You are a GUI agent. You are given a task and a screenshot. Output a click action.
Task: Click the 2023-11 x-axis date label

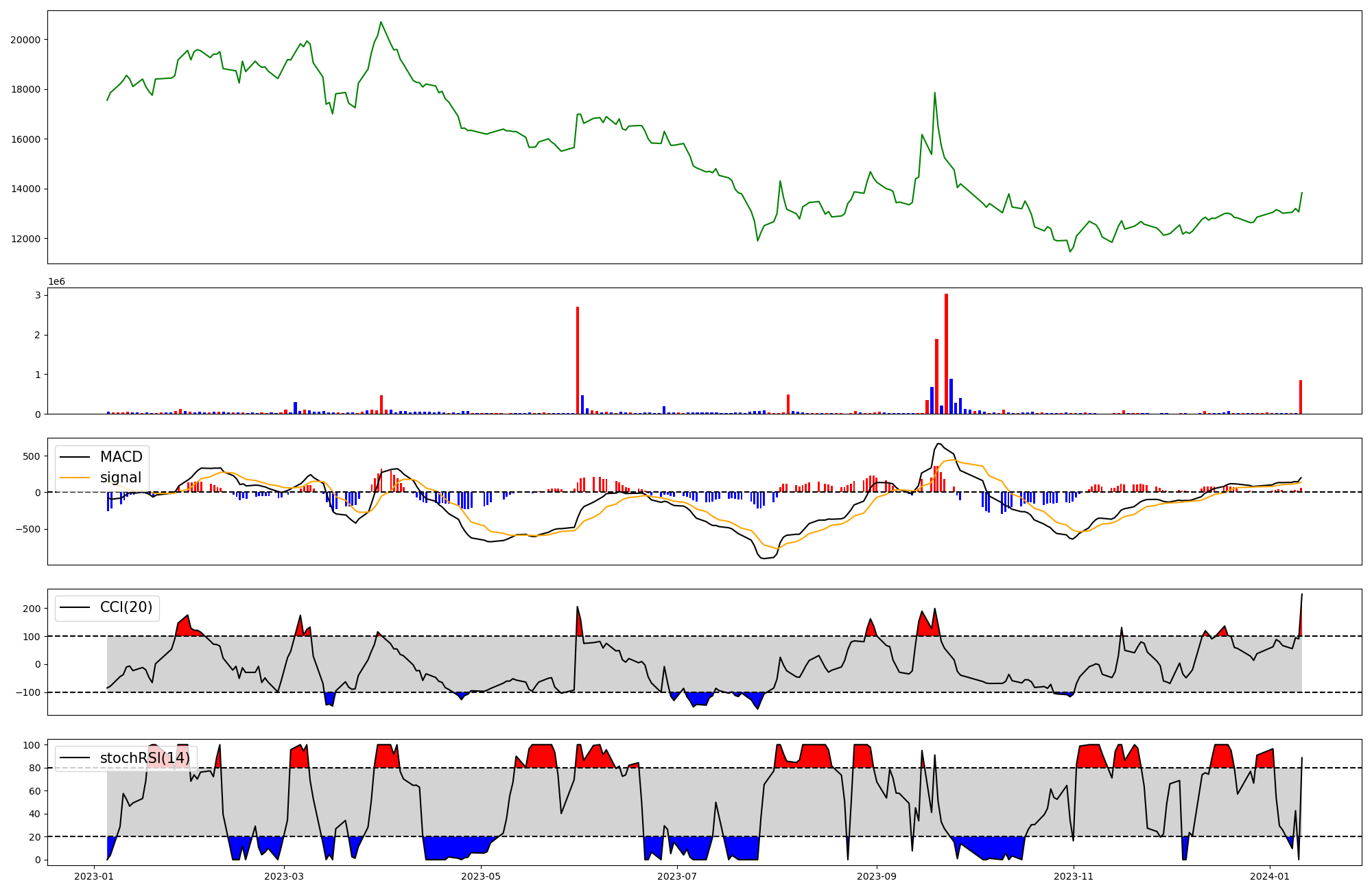pos(1073,876)
